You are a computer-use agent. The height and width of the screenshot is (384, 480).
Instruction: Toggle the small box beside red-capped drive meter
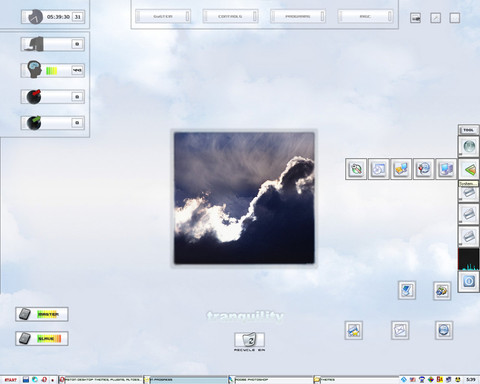(77, 97)
